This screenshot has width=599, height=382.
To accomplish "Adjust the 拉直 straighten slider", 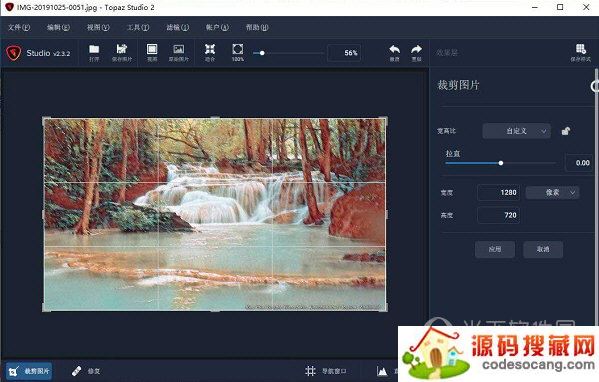I will (500, 163).
